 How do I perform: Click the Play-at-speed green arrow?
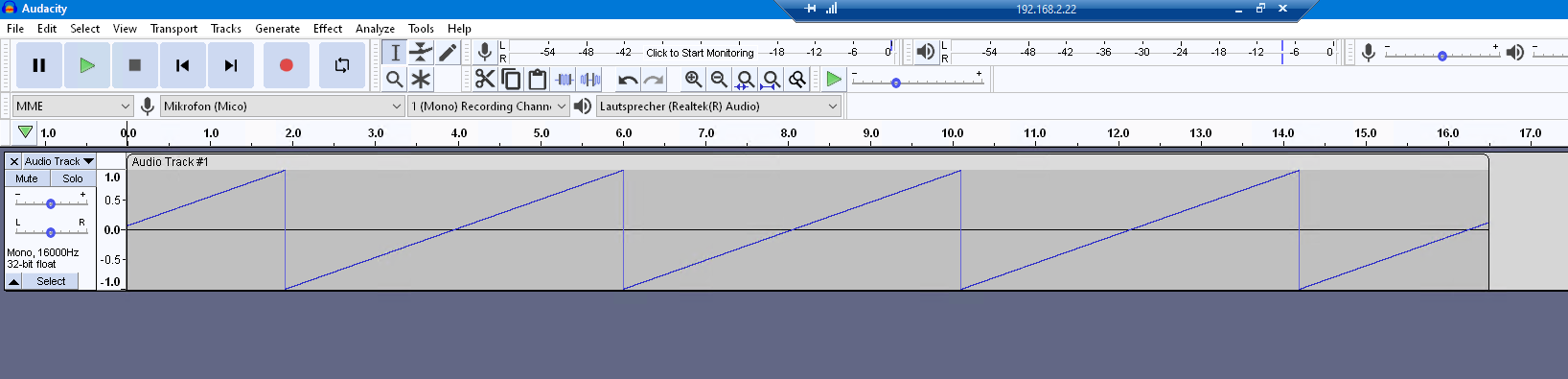[x=834, y=79]
